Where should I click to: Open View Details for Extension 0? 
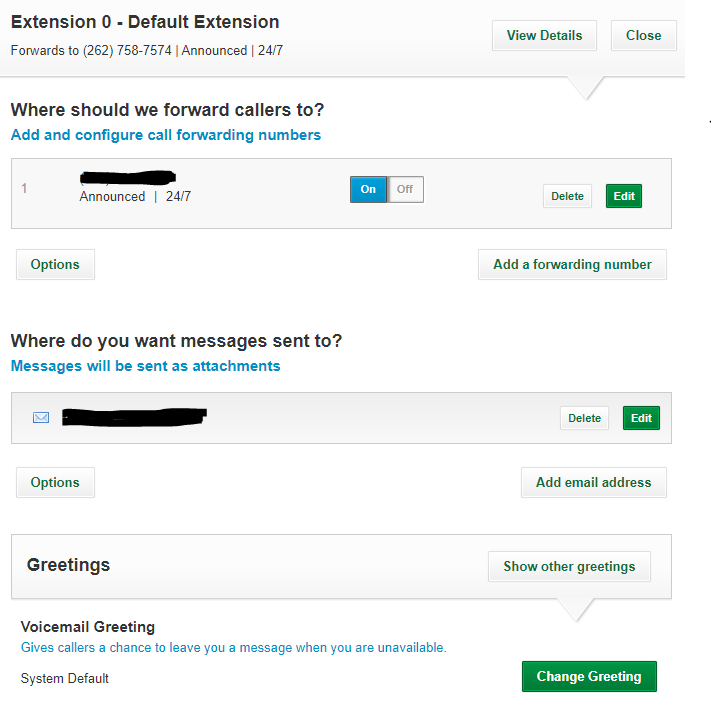pyautogui.click(x=544, y=35)
